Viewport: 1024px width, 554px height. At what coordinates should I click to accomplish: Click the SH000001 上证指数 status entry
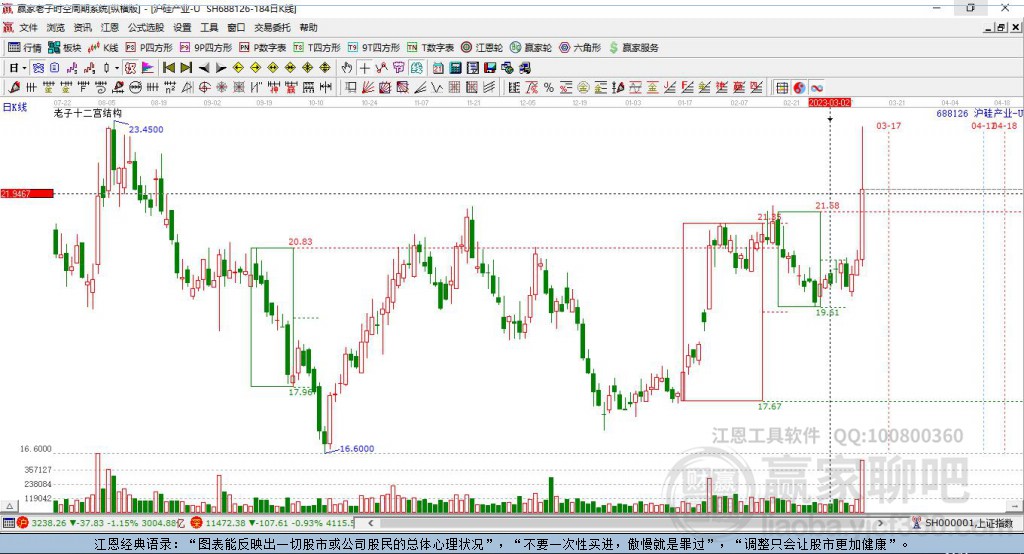point(962,523)
